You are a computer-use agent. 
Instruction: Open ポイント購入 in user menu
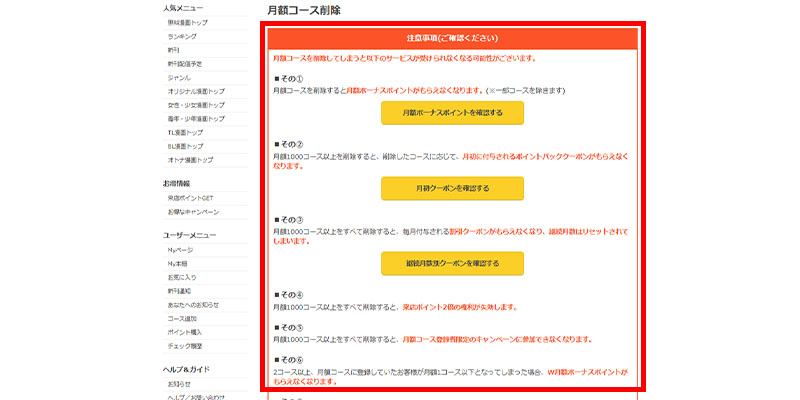coord(185,332)
